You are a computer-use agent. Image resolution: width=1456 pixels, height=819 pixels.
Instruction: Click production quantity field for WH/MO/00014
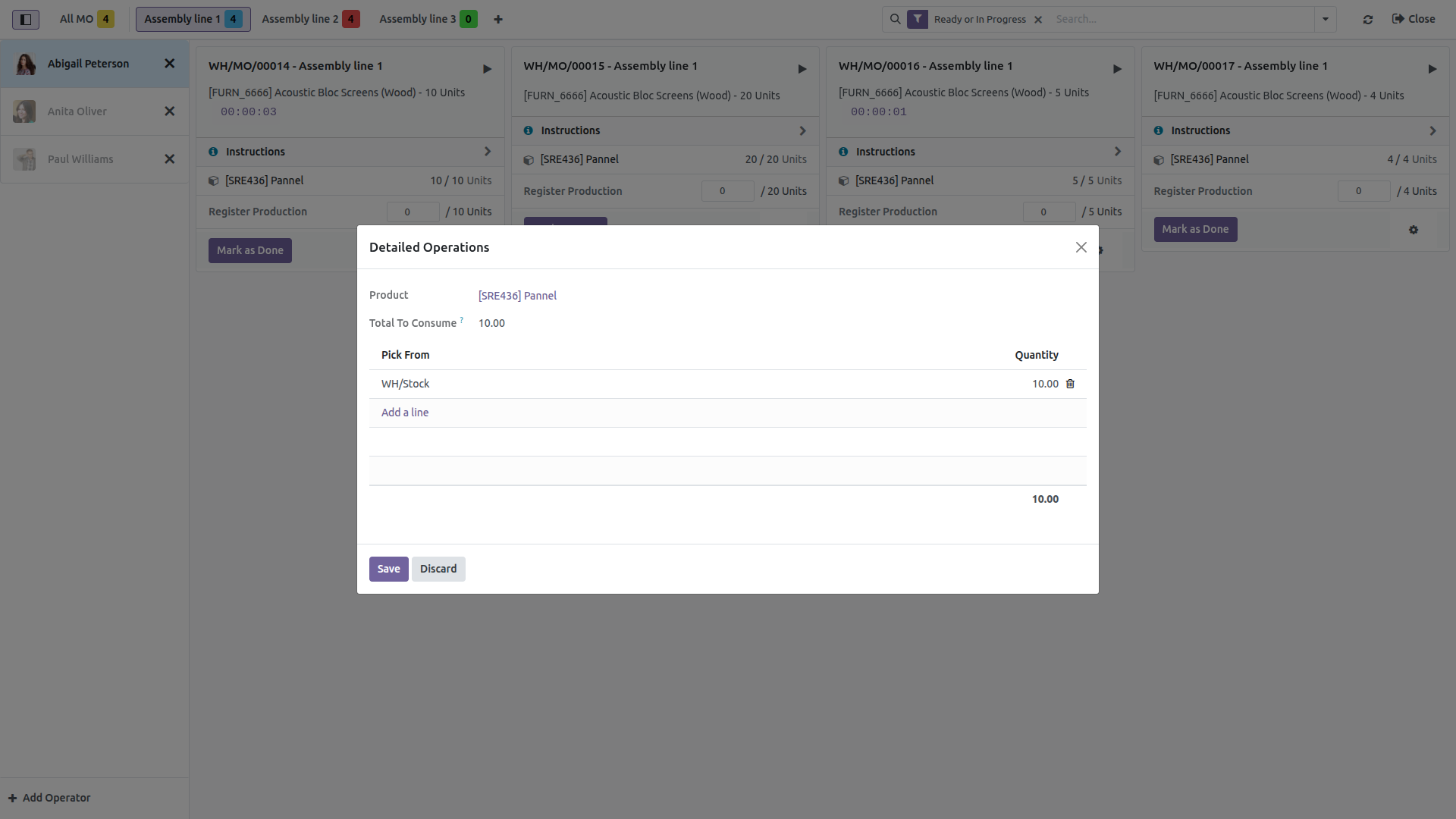(413, 212)
